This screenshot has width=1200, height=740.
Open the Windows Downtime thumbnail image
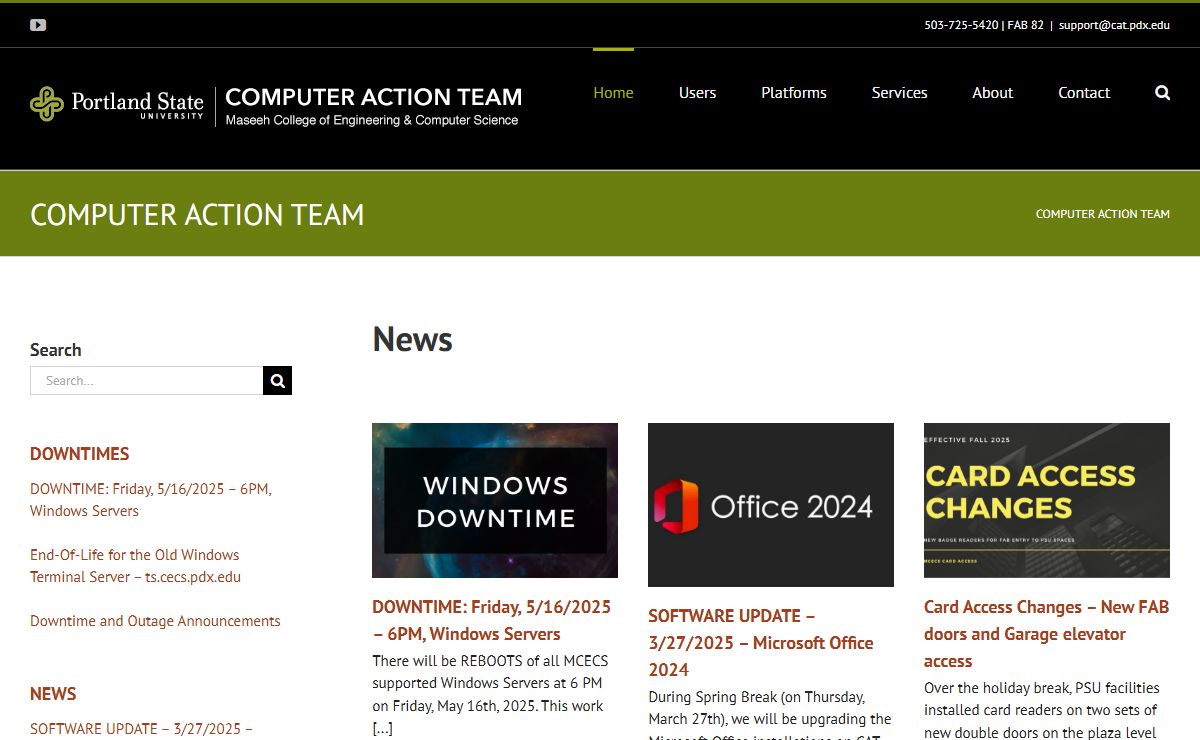tap(495, 500)
